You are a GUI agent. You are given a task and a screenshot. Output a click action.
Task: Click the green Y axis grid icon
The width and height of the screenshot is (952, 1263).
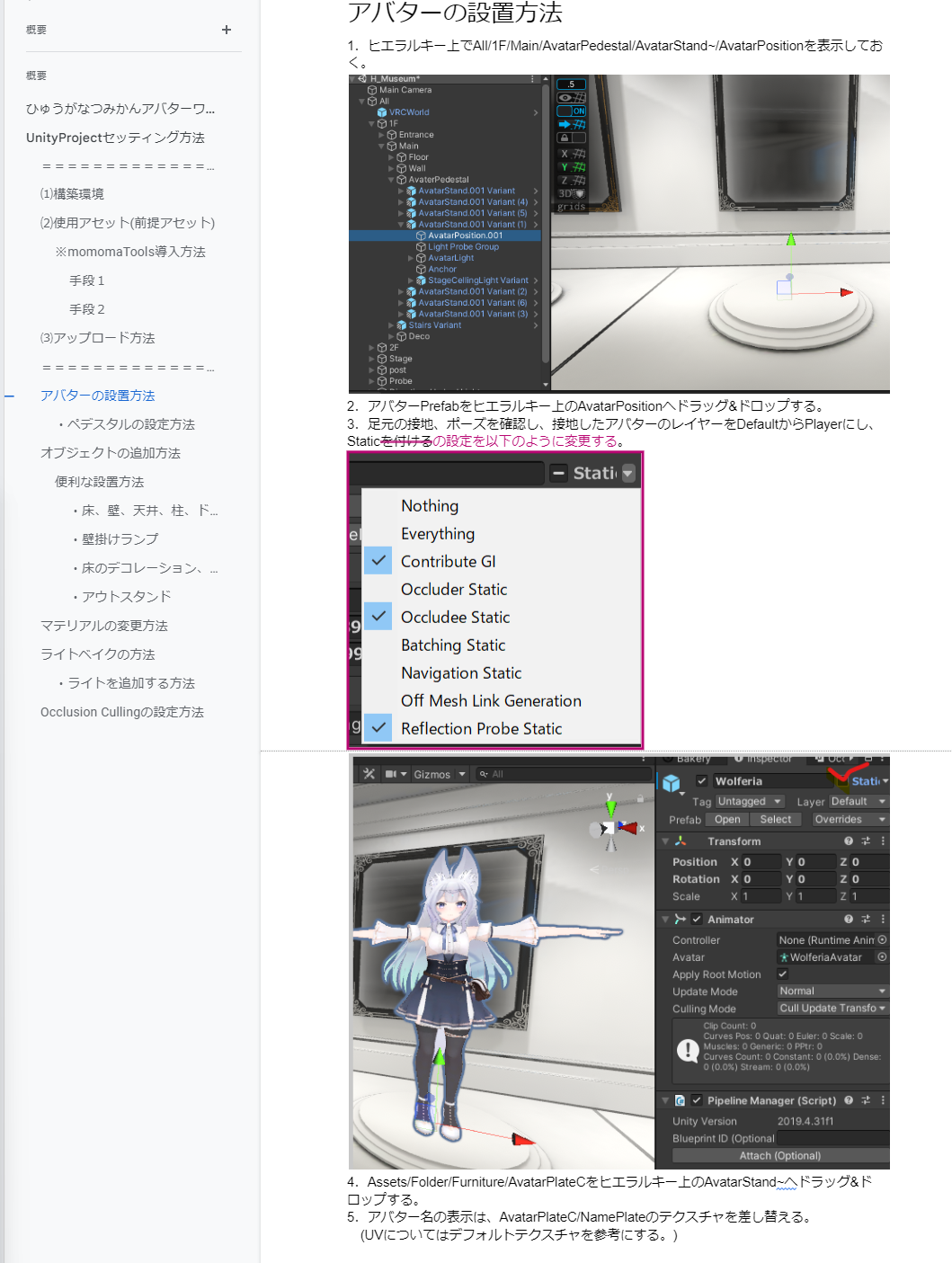(573, 167)
